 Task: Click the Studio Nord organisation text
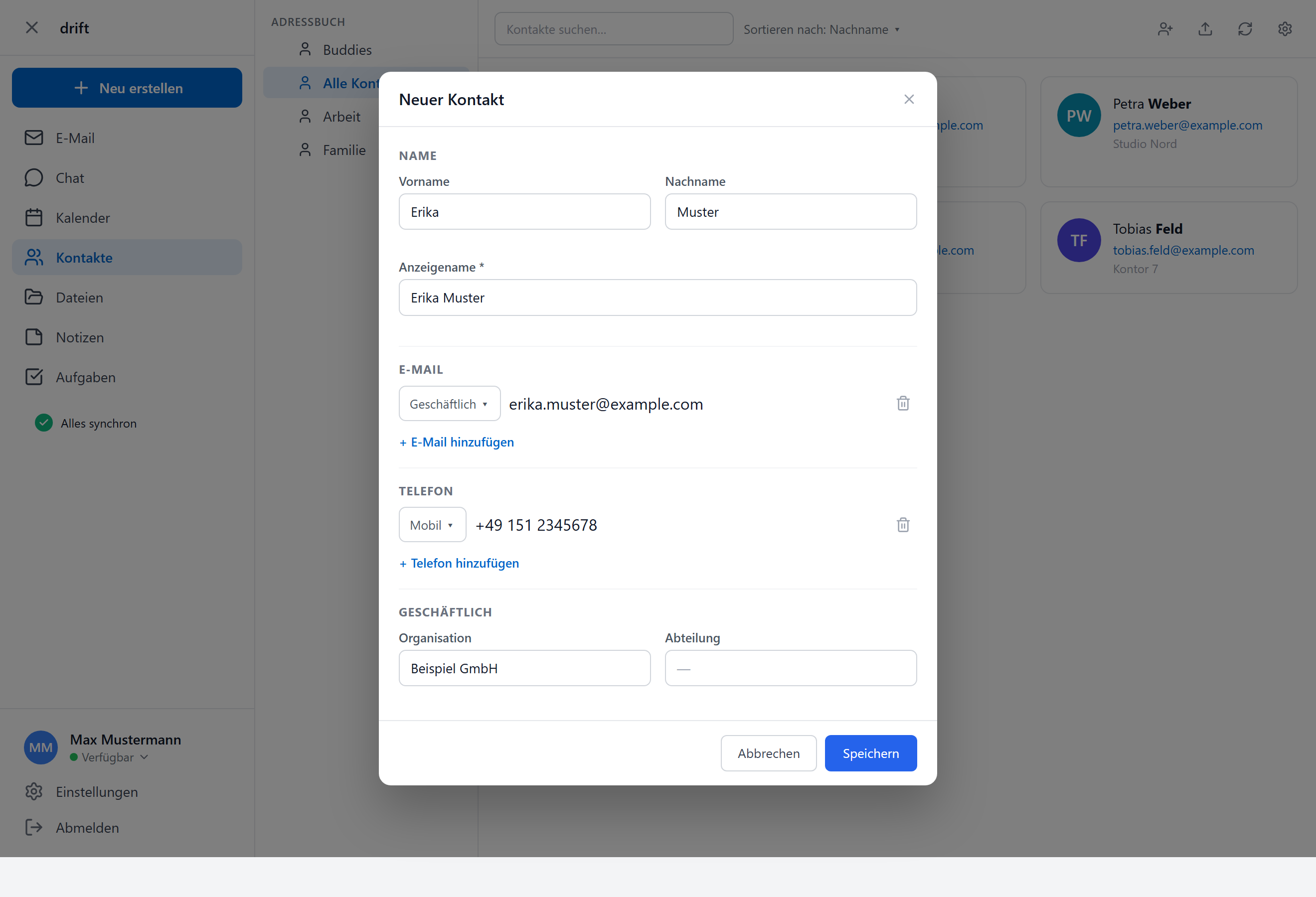click(1145, 144)
